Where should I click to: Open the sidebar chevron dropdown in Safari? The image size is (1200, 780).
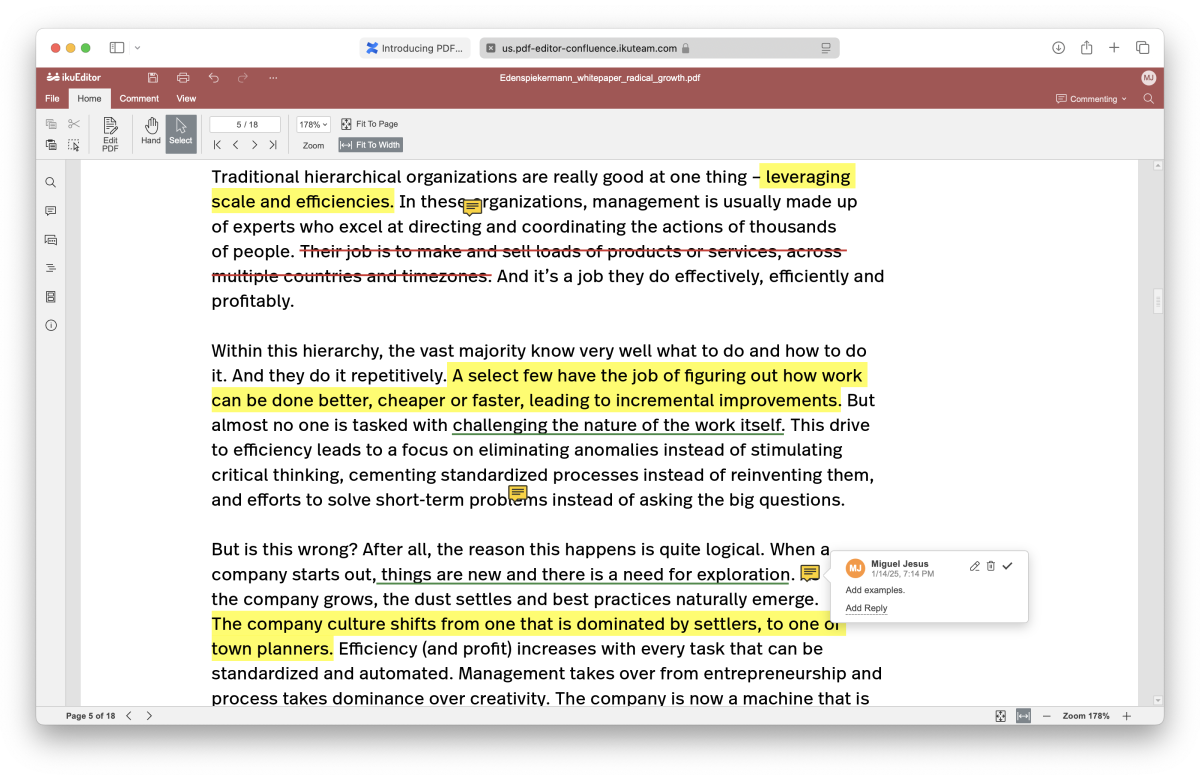coord(137,48)
